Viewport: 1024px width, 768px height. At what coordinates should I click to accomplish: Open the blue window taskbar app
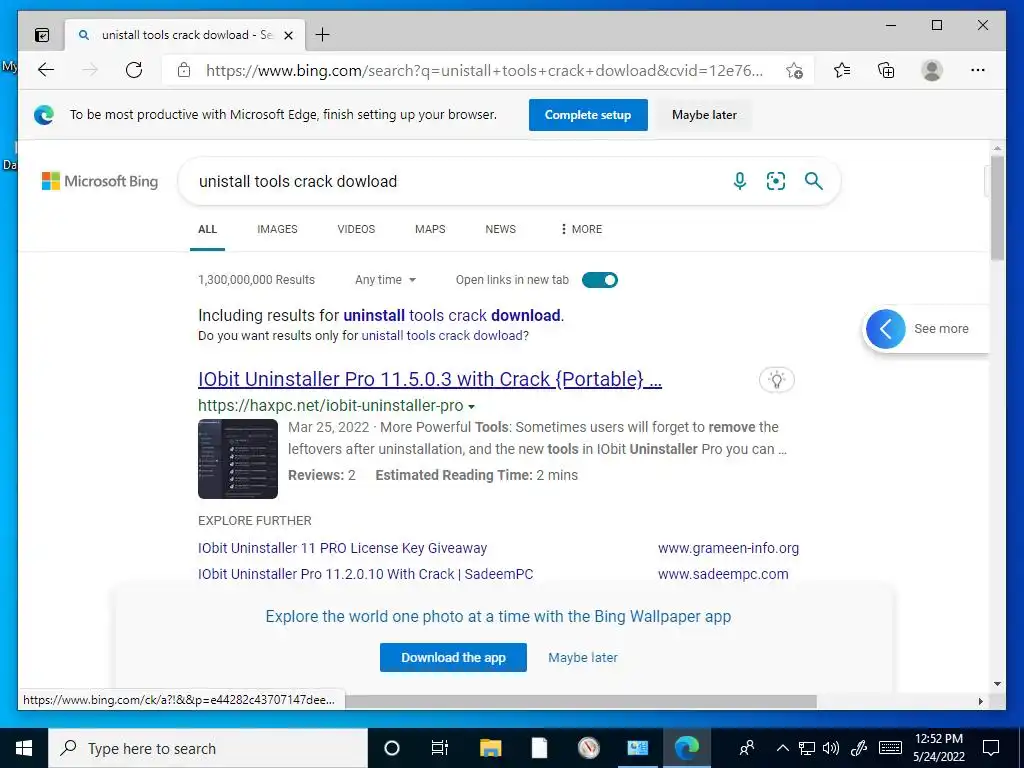pos(637,748)
